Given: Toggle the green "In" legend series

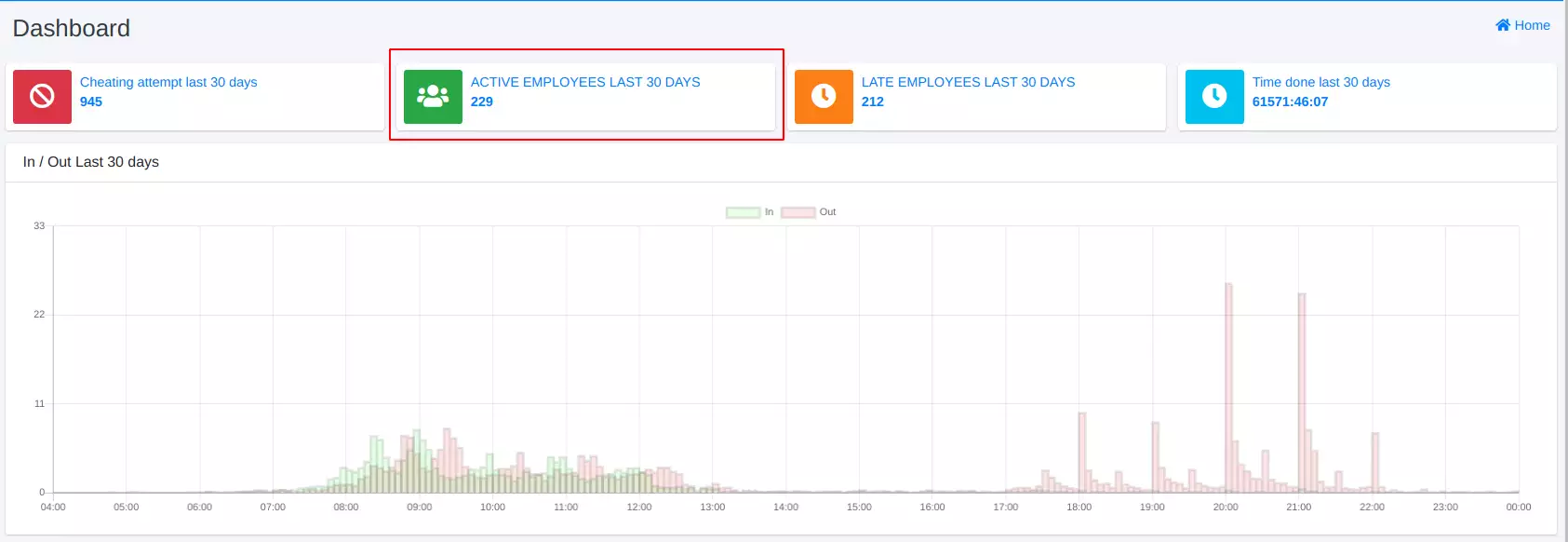Looking at the screenshot, I should click(x=750, y=212).
